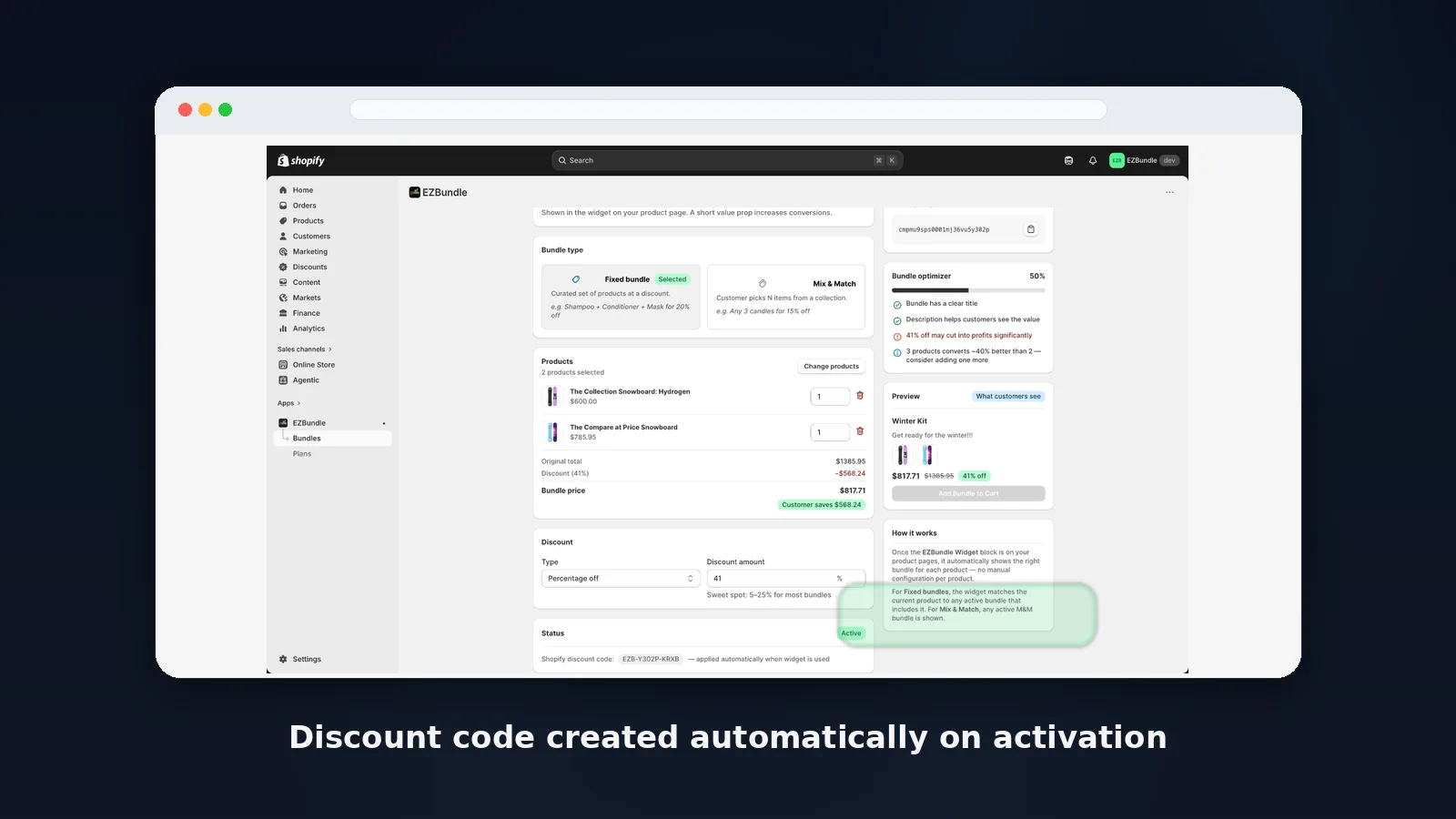Click second snowboard image in preview
This screenshot has width=1456, height=819.
pyautogui.click(x=927, y=455)
